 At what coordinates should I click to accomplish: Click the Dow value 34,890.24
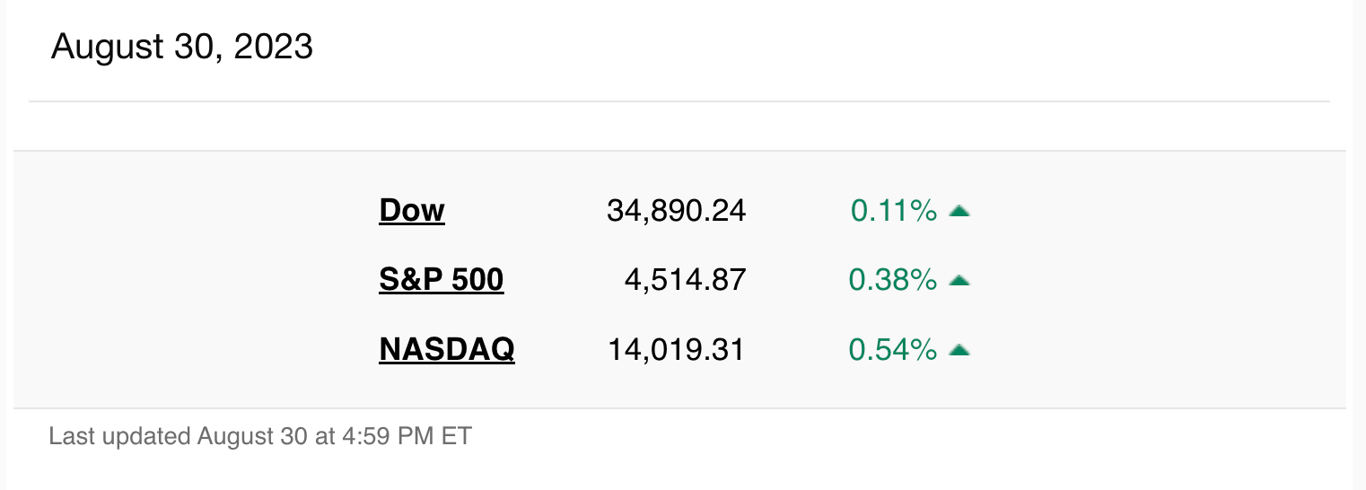pos(676,211)
